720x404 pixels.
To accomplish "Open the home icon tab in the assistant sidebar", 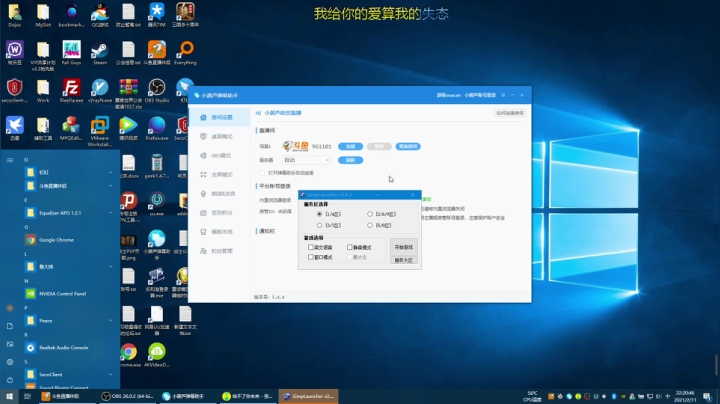I will (x=219, y=118).
